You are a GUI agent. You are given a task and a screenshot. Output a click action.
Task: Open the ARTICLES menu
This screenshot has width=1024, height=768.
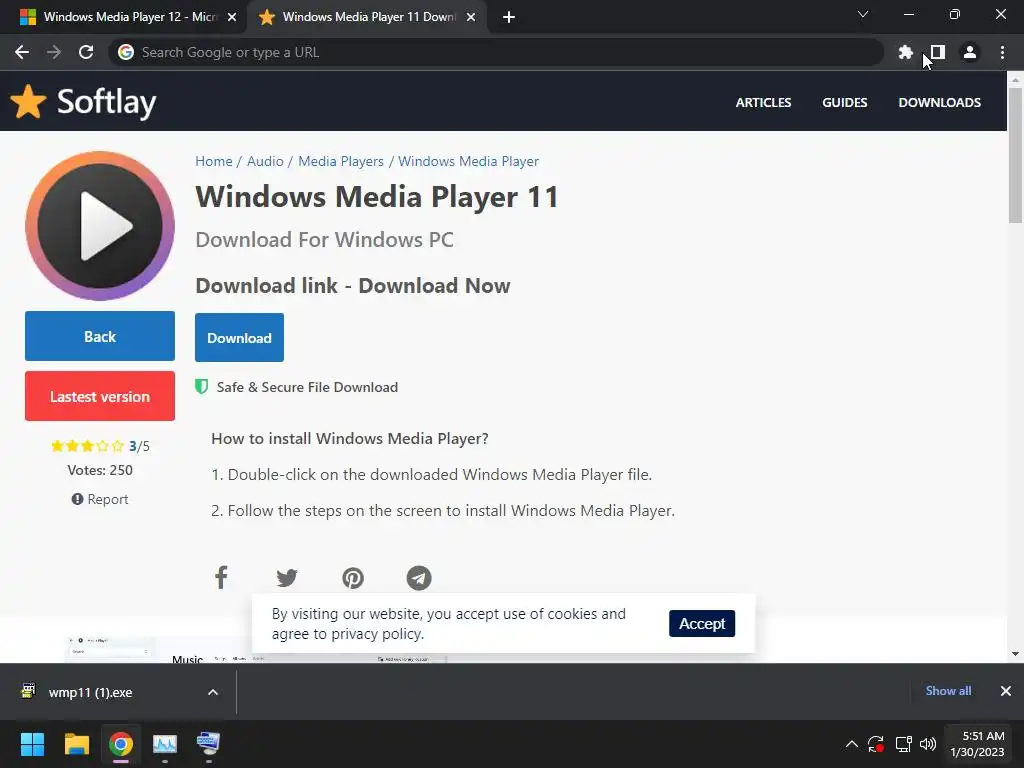pyautogui.click(x=763, y=103)
